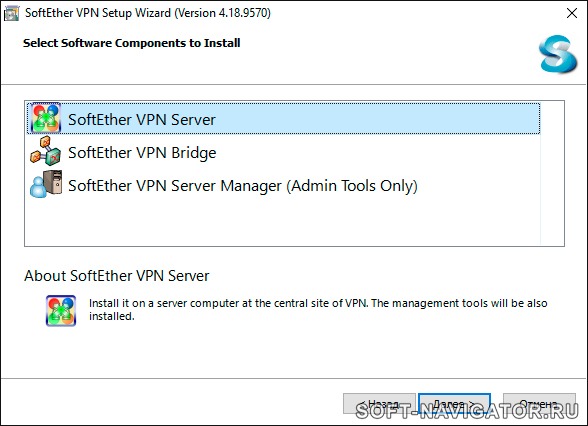The width and height of the screenshot is (588, 426).
Task: Click the SOFT-NAVIGATOR.RU watermark text
Action: coord(467,411)
